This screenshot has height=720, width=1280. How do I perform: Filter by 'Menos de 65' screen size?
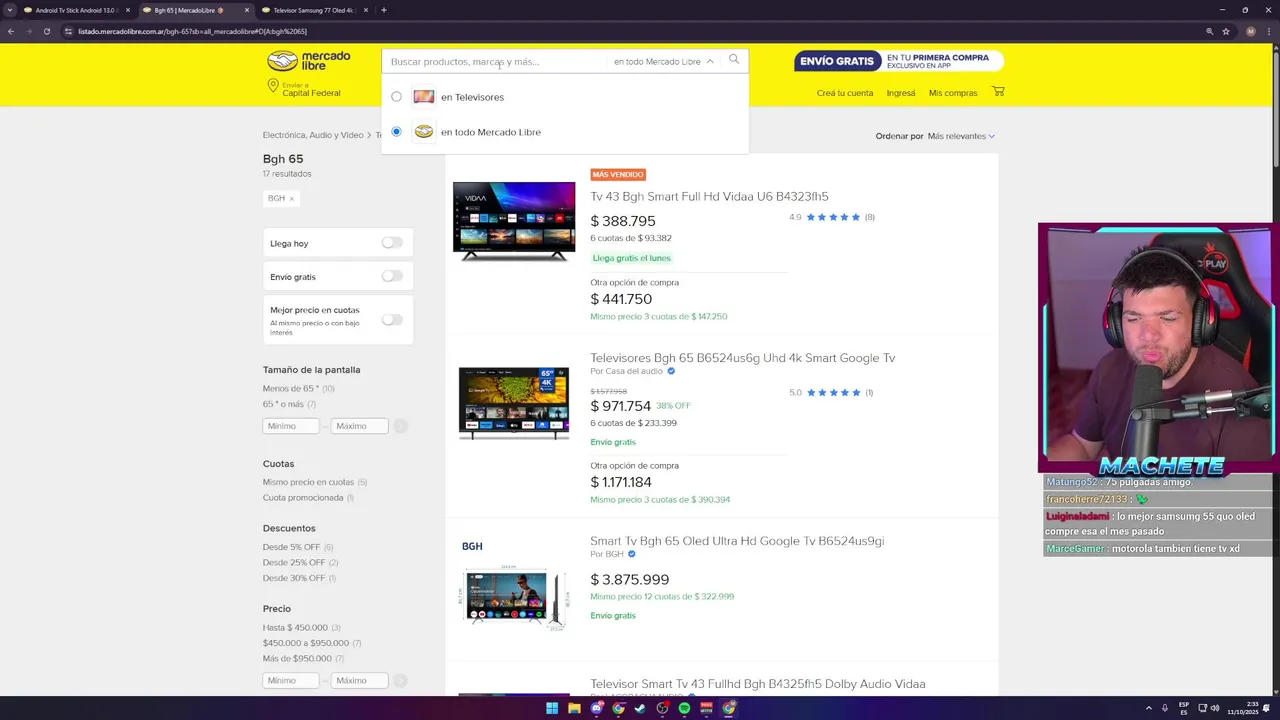291,388
